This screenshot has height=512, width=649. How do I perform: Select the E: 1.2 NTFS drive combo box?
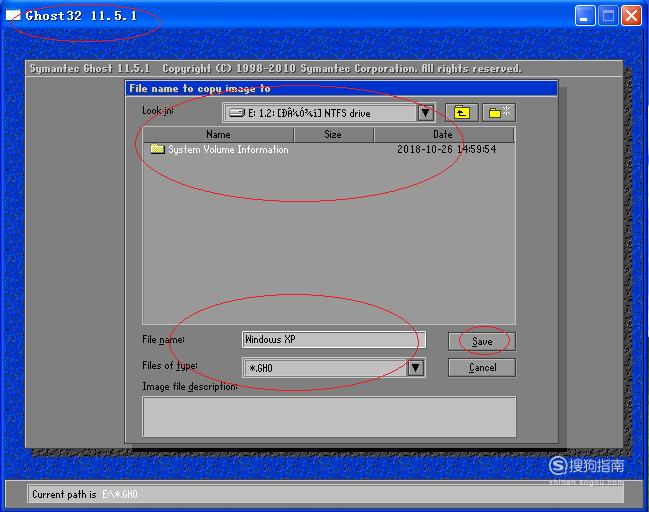click(328, 113)
